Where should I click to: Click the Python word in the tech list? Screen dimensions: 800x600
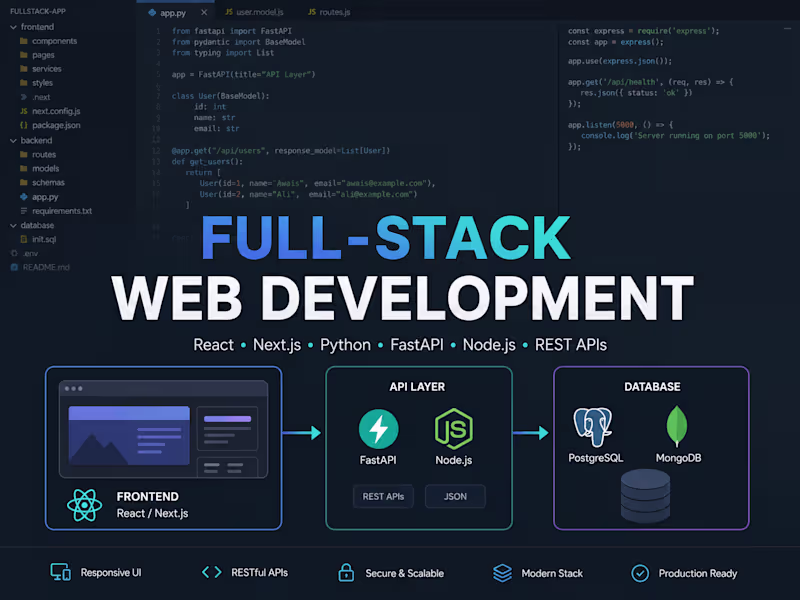pyautogui.click(x=345, y=345)
